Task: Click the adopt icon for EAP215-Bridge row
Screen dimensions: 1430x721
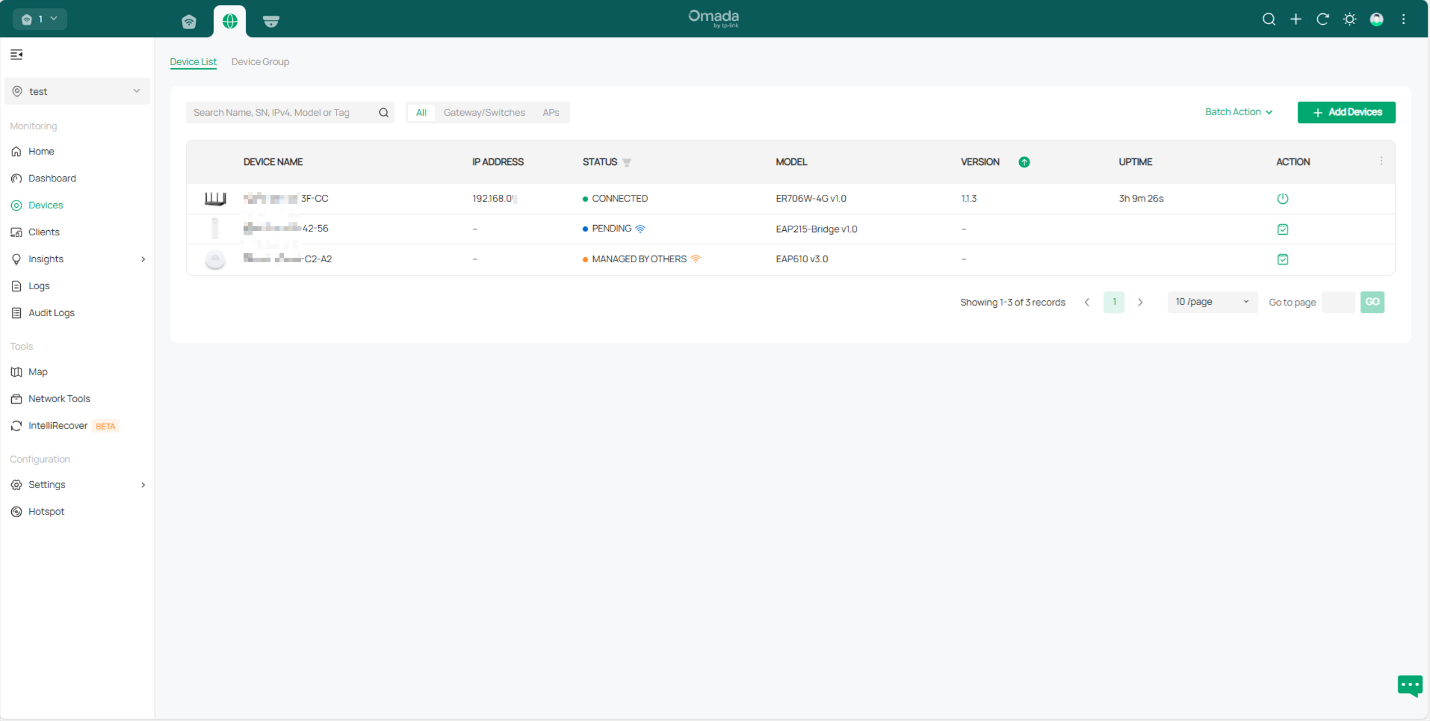Action: click(1283, 229)
